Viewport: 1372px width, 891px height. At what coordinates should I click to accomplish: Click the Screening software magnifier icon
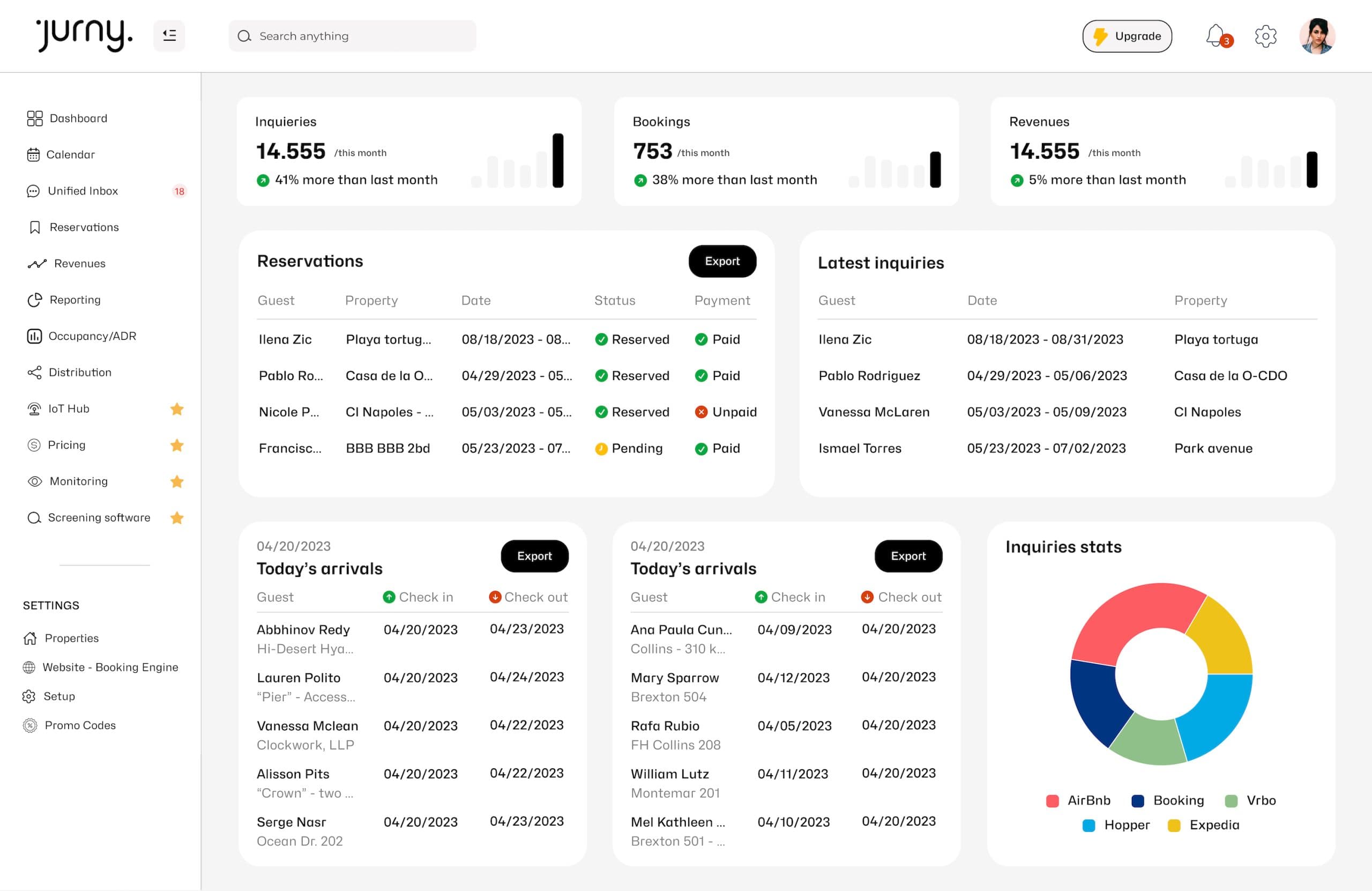35,518
